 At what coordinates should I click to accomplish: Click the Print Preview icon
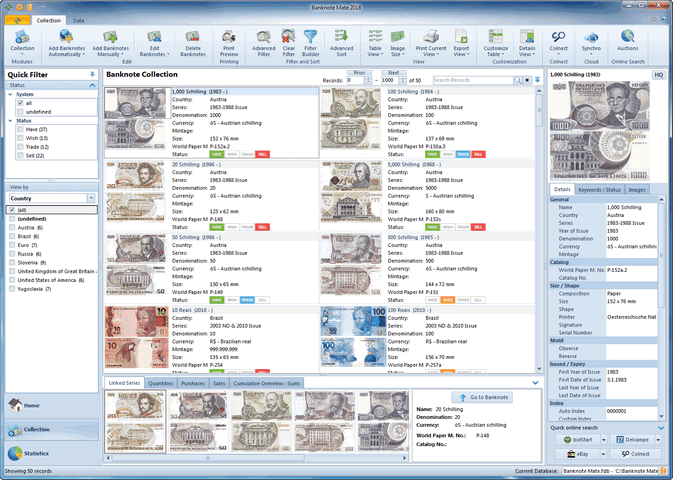tap(229, 41)
